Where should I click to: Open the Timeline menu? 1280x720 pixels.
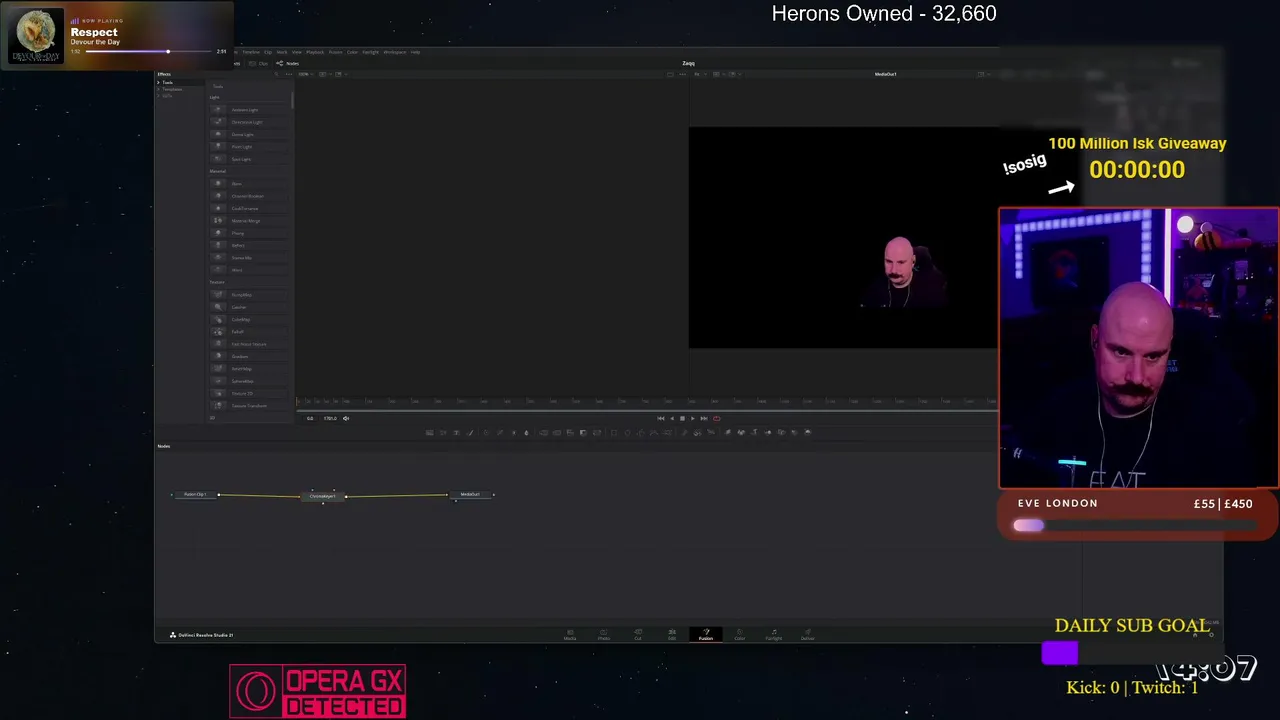click(251, 52)
